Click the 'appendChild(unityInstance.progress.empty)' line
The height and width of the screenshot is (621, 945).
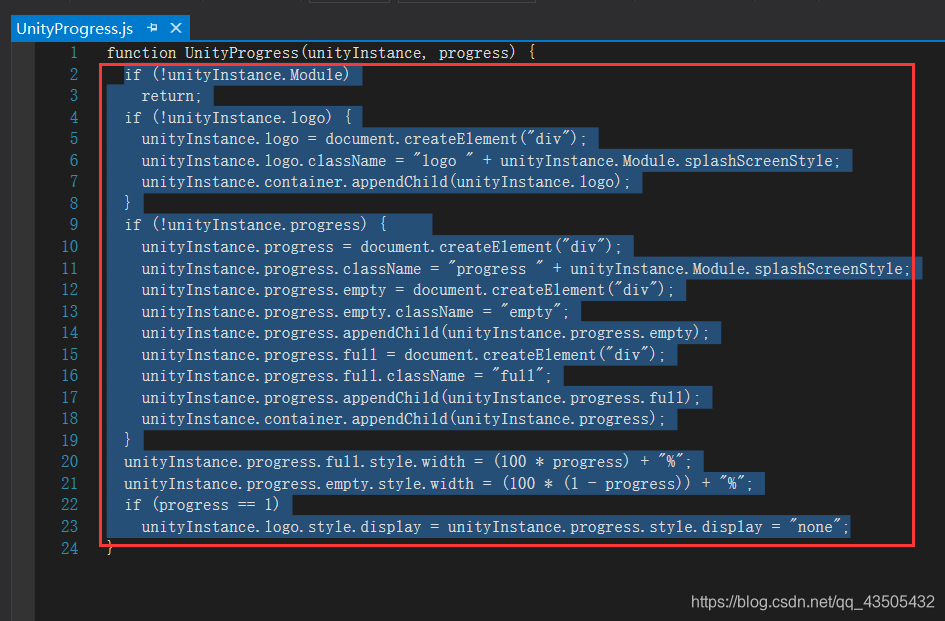(x=425, y=333)
